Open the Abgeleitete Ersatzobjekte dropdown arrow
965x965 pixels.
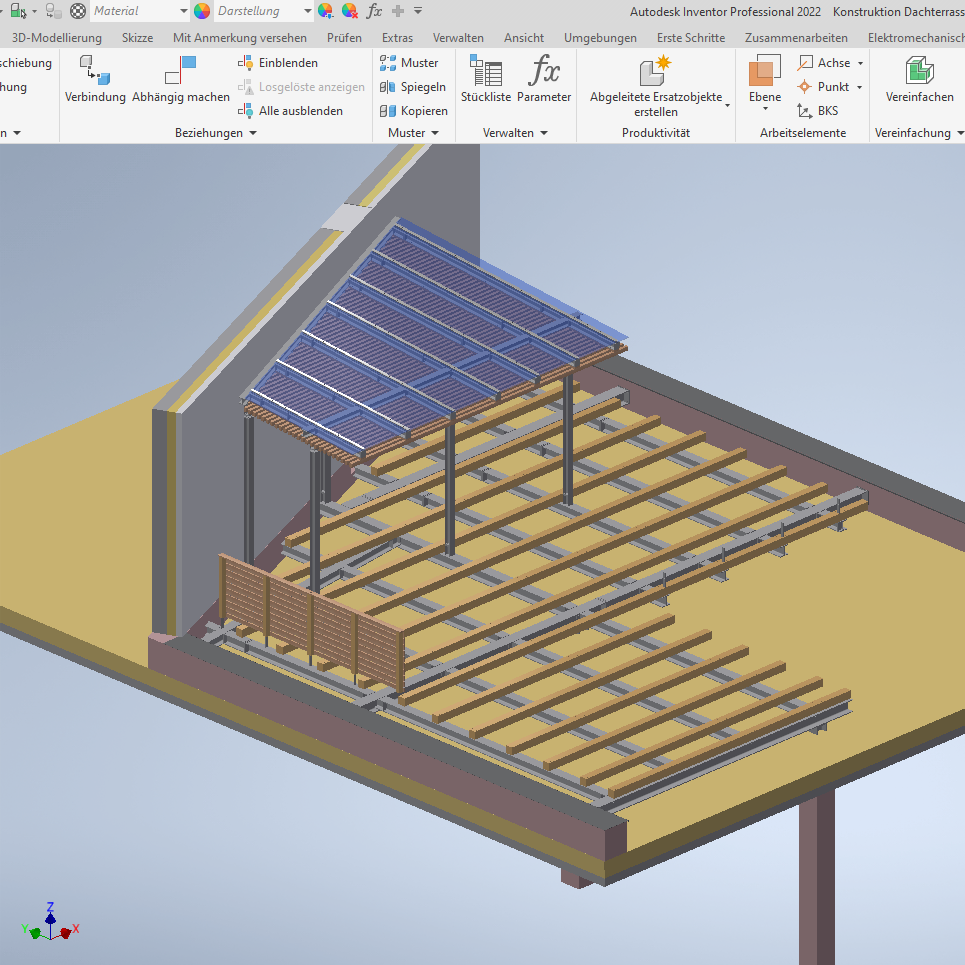click(727, 105)
